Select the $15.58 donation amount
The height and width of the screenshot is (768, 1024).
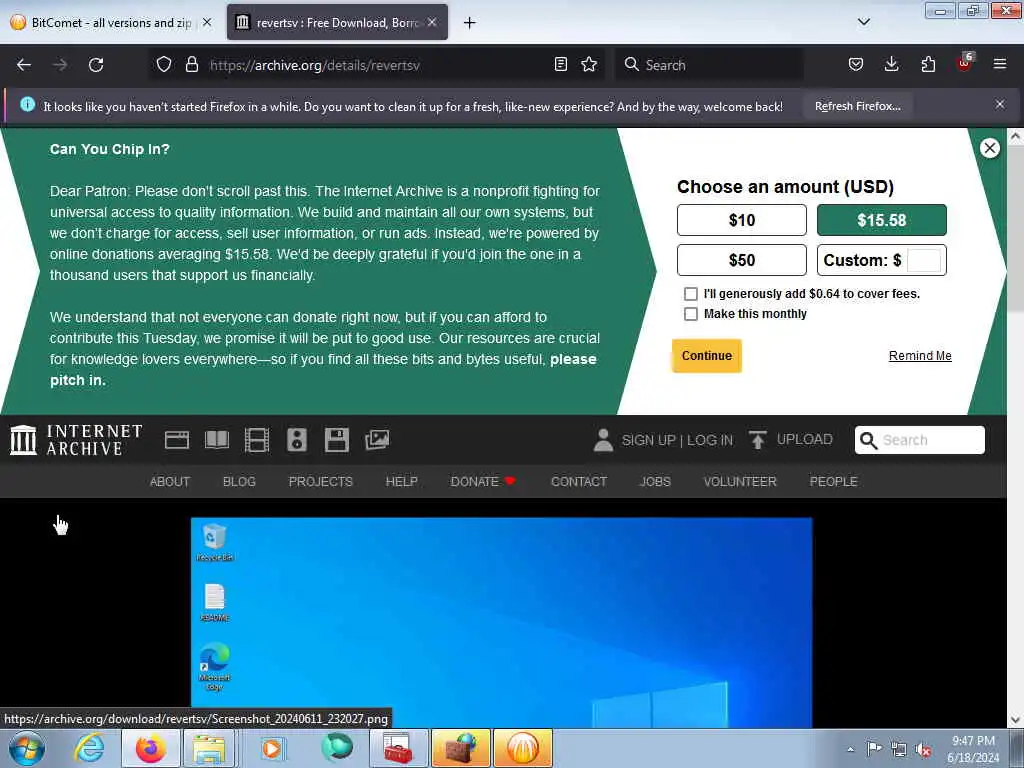pos(882,220)
